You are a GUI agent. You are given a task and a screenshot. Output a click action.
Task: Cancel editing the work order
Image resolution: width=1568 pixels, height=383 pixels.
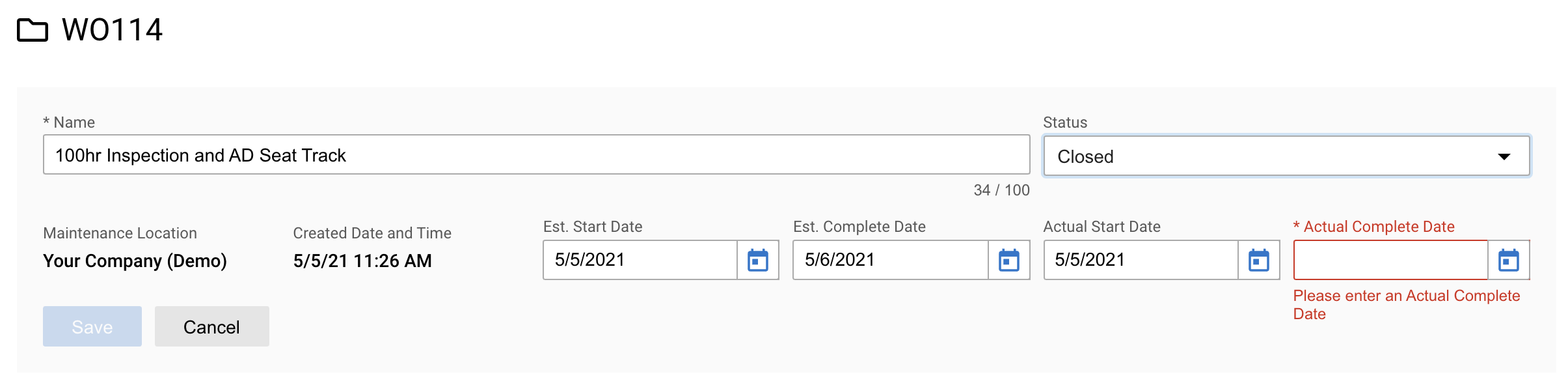(x=211, y=326)
